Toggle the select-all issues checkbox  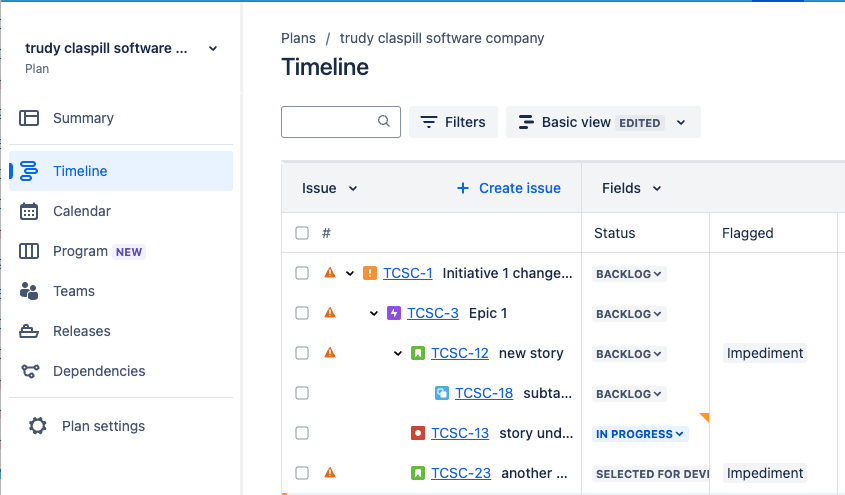coord(302,233)
